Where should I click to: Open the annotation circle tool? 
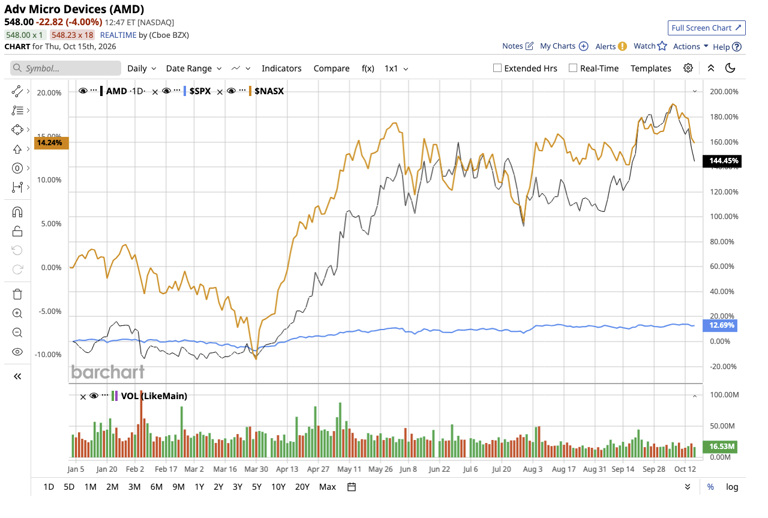17,168
